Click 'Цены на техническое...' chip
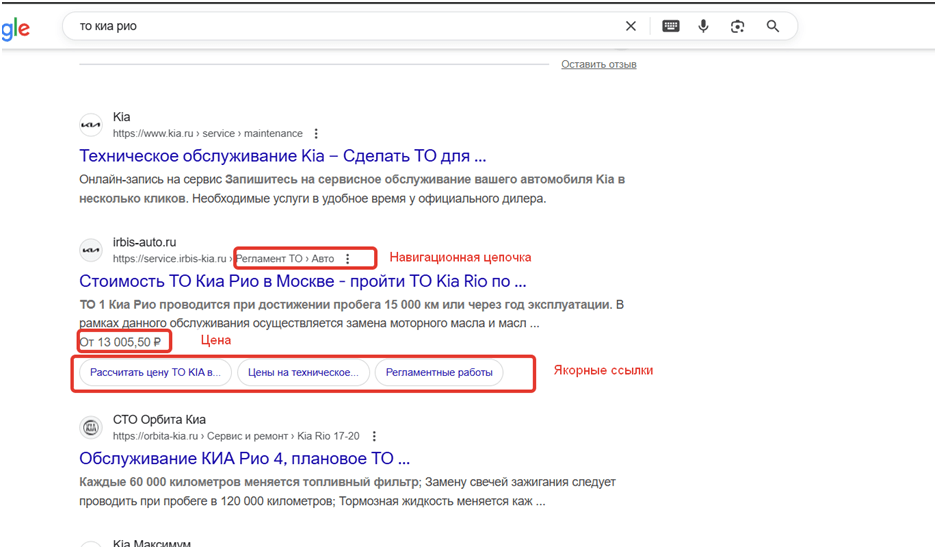The height and width of the screenshot is (549, 937). click(304, 373)
